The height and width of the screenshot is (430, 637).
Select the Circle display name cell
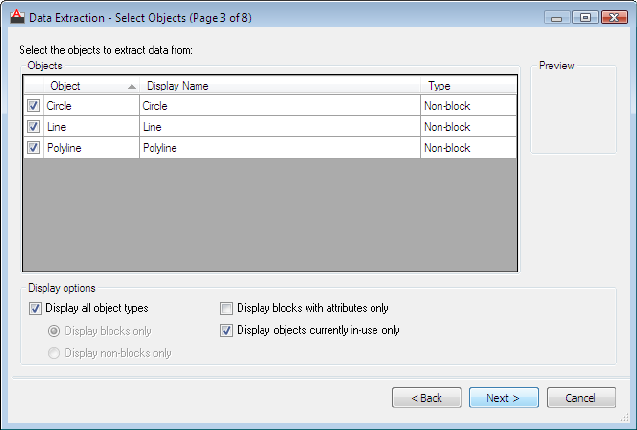(280, 106)
